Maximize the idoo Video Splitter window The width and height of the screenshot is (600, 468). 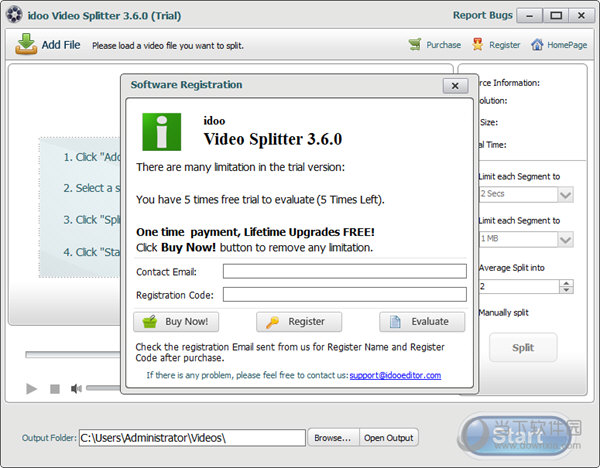coord(556,16)
